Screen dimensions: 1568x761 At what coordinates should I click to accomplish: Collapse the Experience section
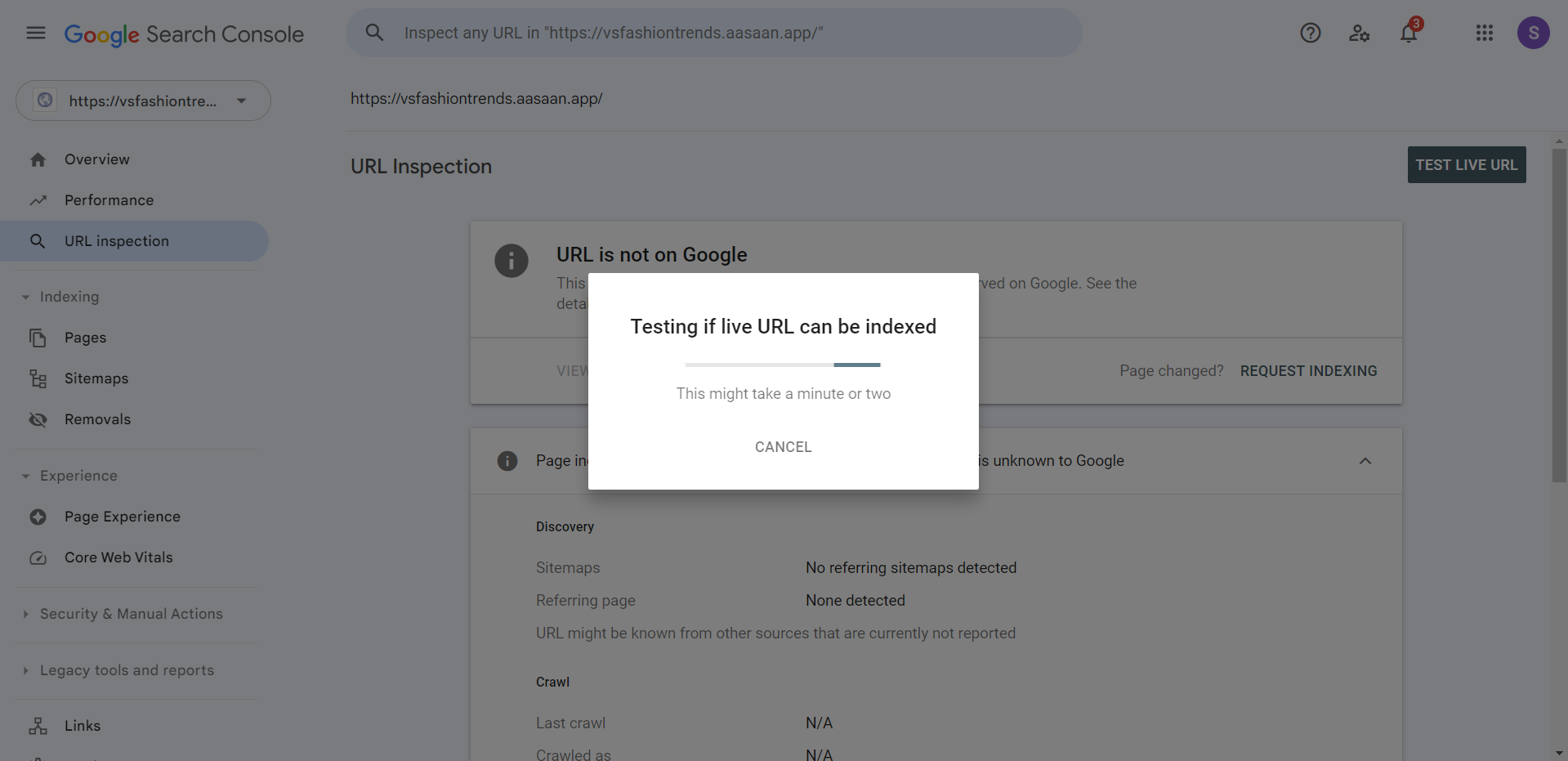point(70,476)
